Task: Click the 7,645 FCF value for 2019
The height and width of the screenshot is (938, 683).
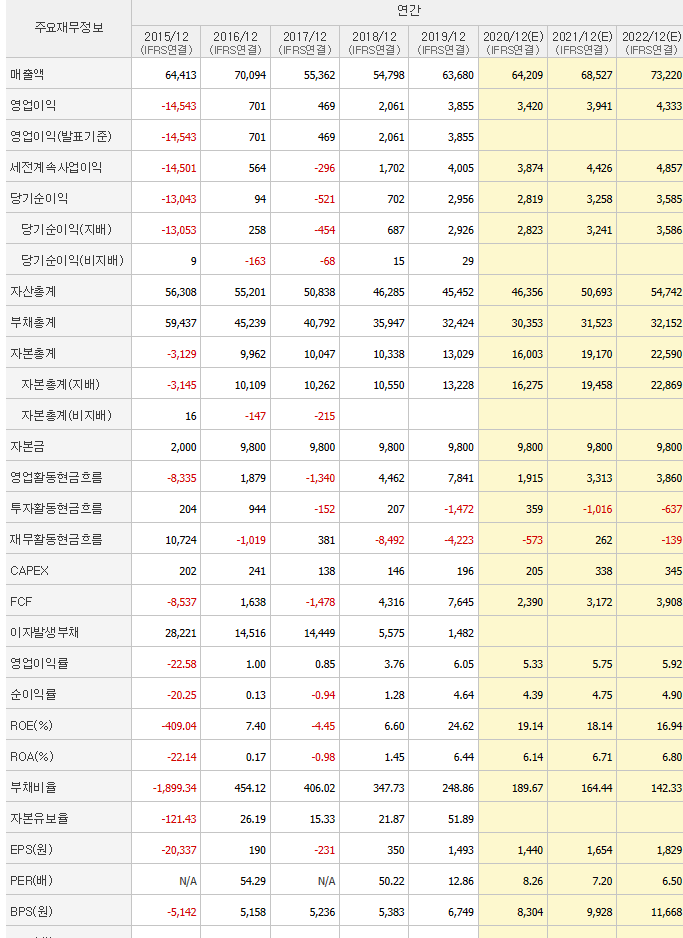Action: point(461,602)
